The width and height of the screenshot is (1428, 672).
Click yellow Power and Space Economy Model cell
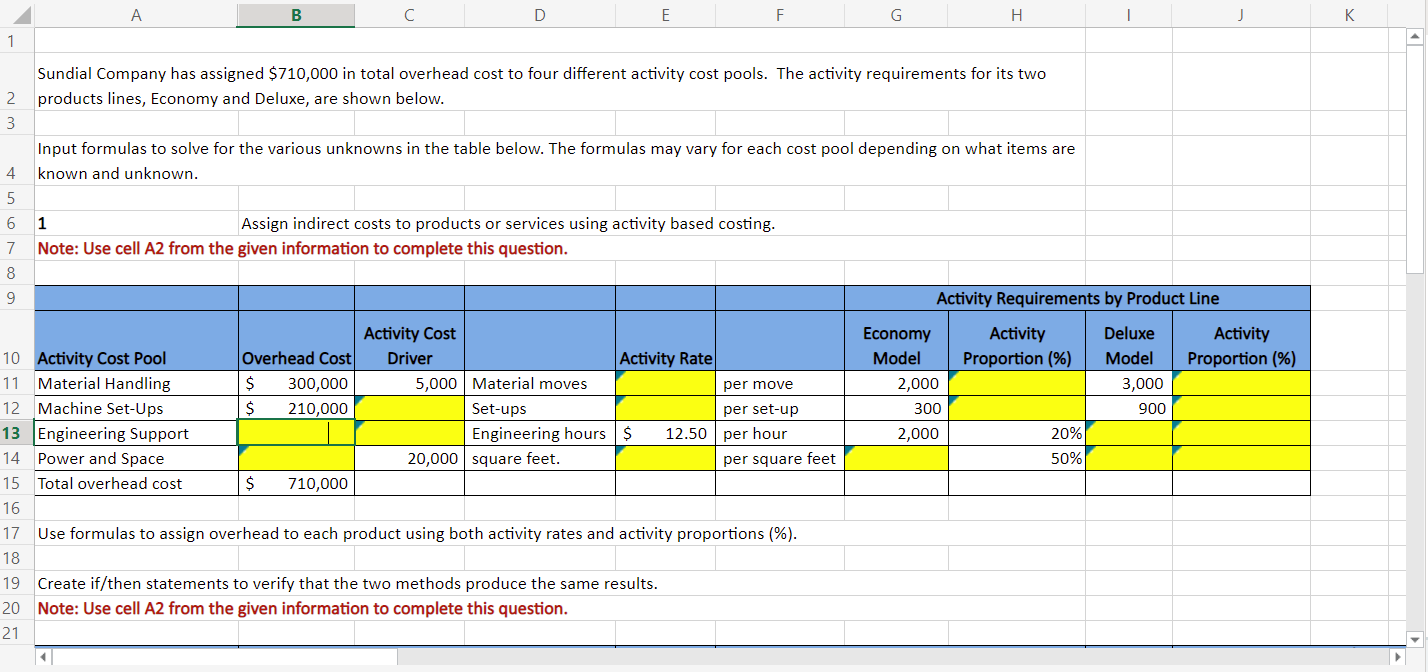point(896,458)
